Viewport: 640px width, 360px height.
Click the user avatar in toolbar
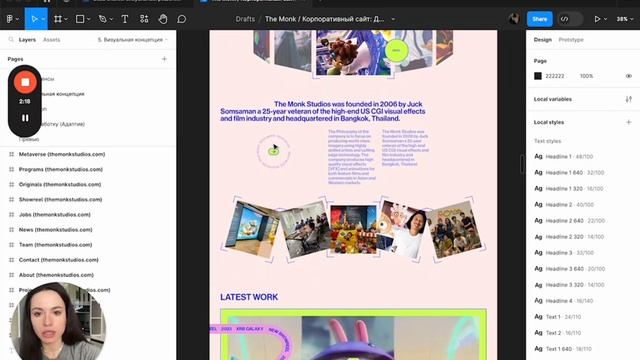(x=514, y=18)
